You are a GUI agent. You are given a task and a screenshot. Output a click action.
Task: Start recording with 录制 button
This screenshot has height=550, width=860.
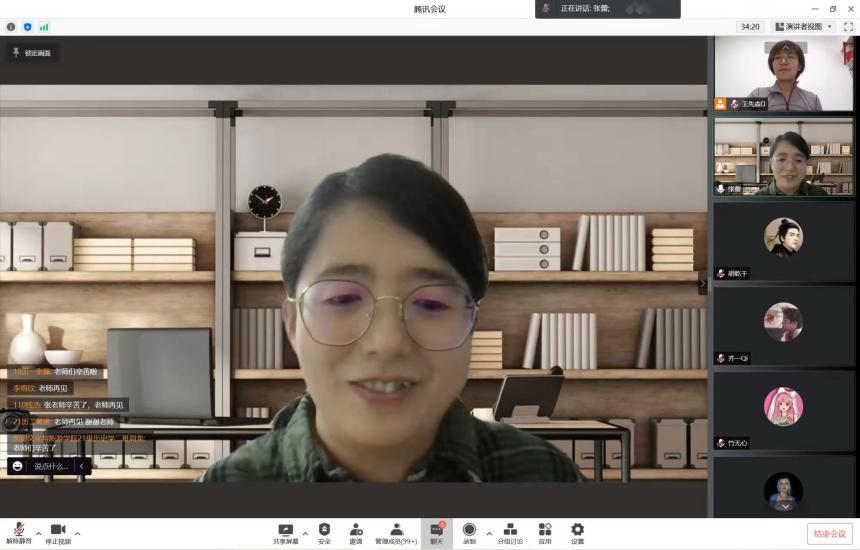pyautogui.click(x=469, y=533)
